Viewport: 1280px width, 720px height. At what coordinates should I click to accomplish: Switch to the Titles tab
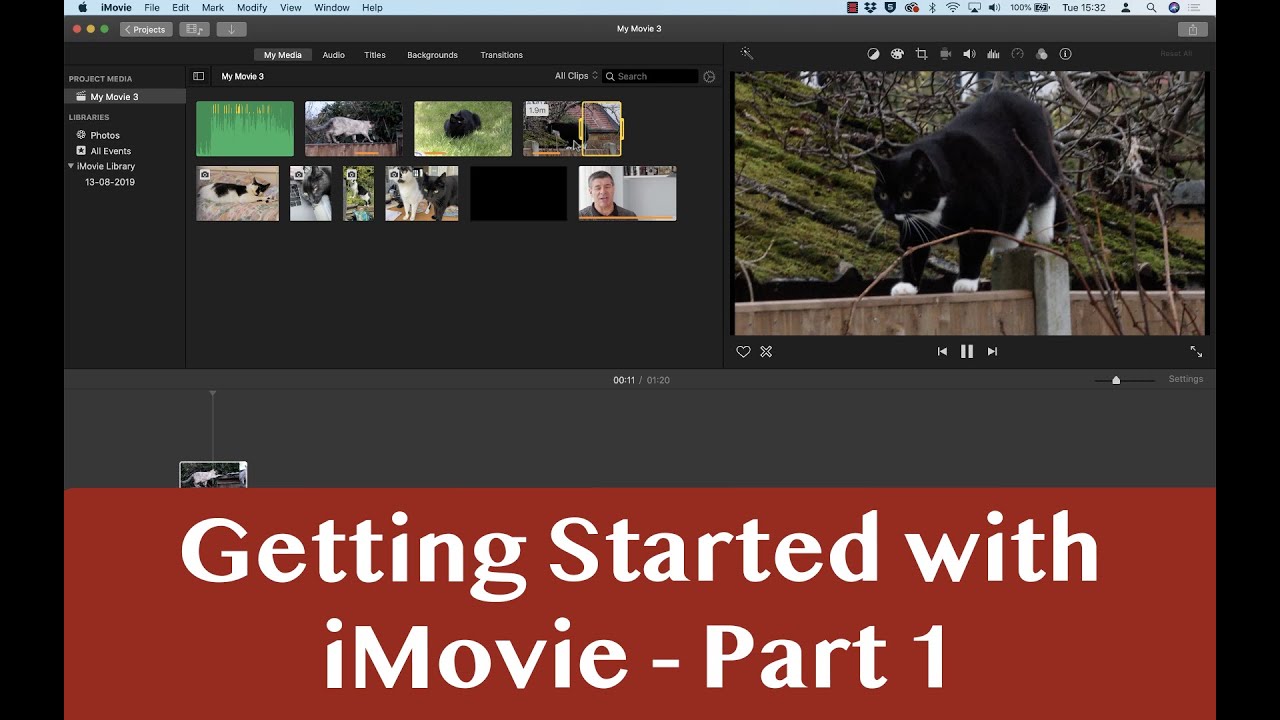point(375,55)
